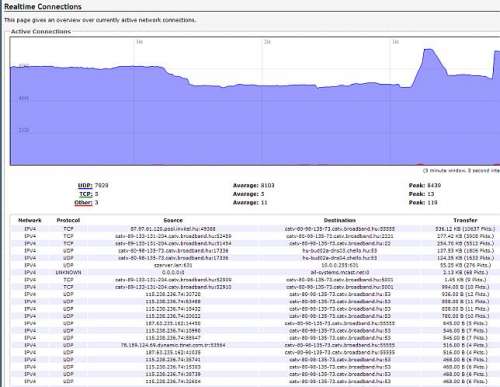Click the 536.12 KB transfer value
500x387 pixels.
[465, 229]
